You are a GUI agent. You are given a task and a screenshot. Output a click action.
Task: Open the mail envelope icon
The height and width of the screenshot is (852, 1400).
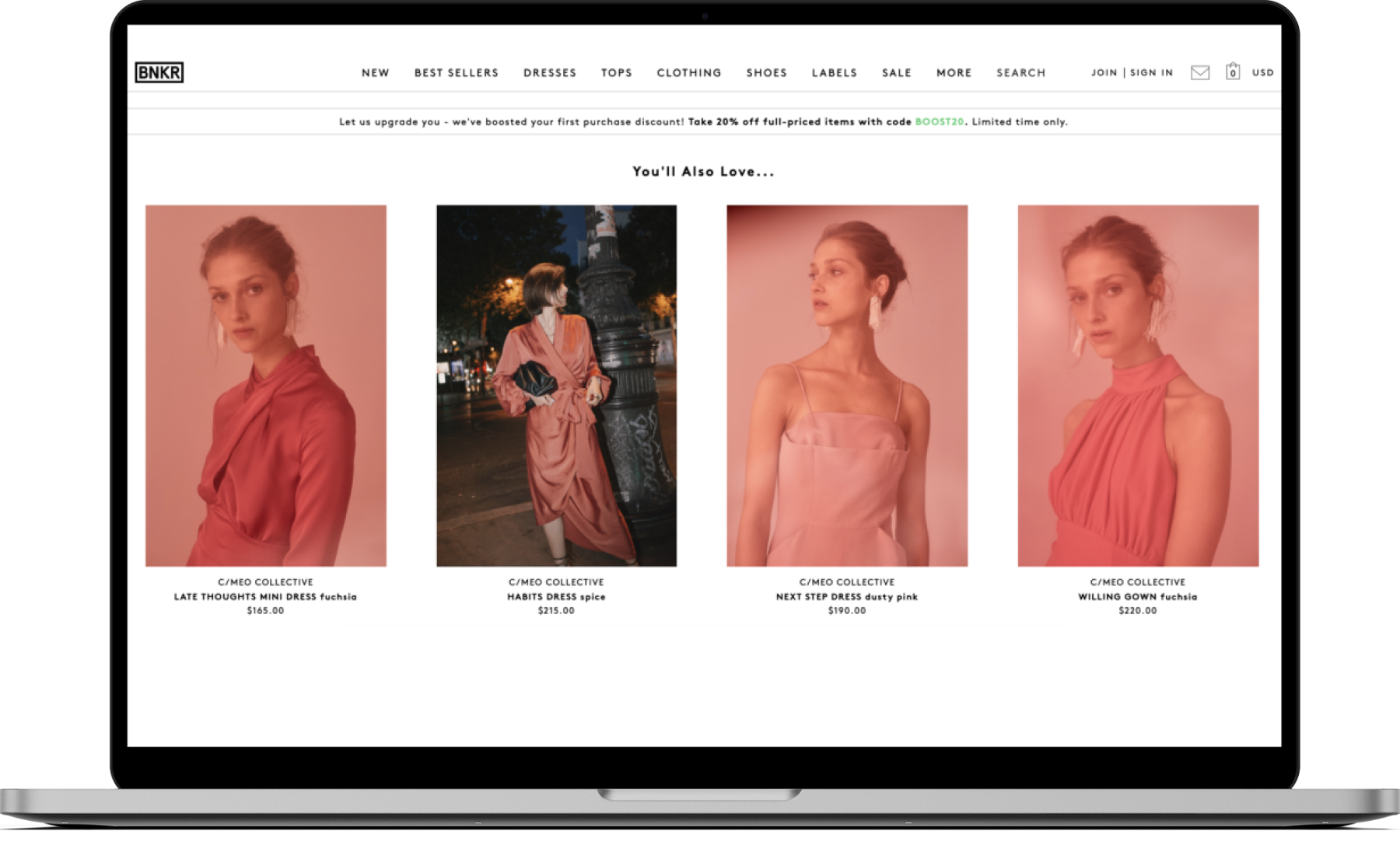[x=1200, y=72]
